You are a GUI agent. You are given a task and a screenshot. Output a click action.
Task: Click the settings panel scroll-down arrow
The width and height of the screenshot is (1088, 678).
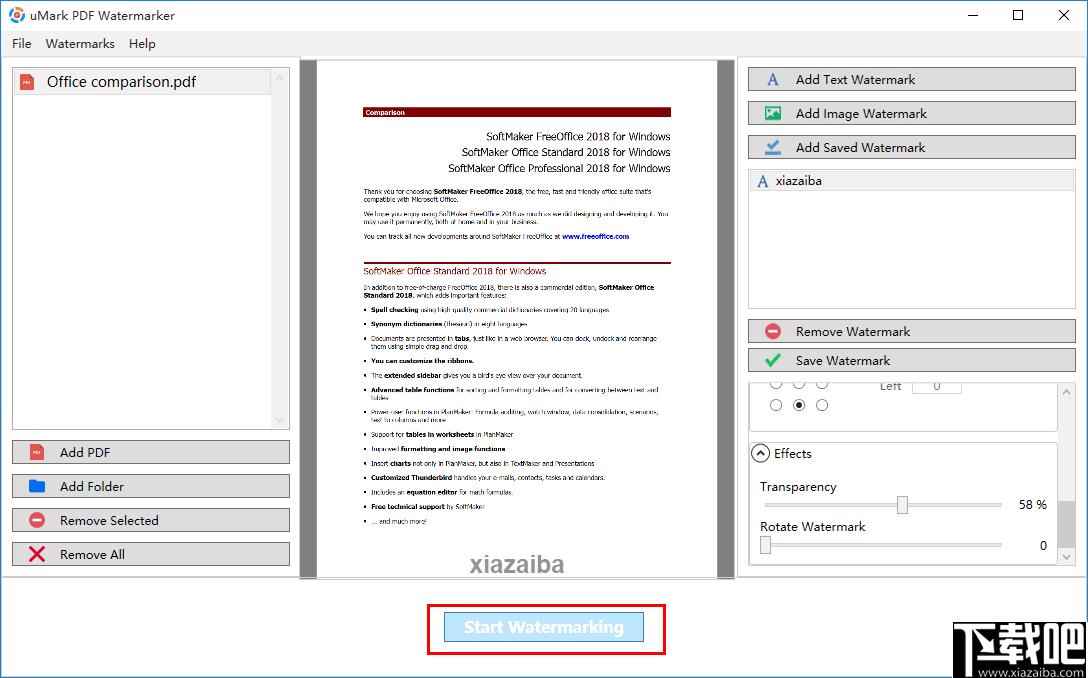(1067, 557)
